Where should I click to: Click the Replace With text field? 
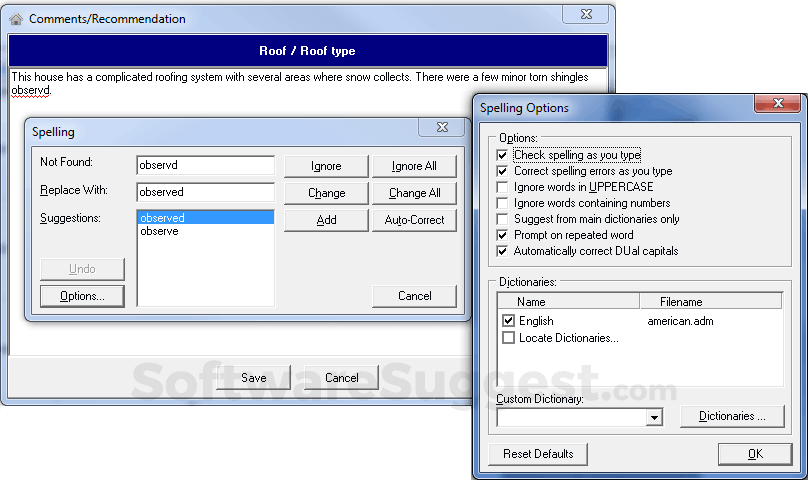click(x=206, y=192)
